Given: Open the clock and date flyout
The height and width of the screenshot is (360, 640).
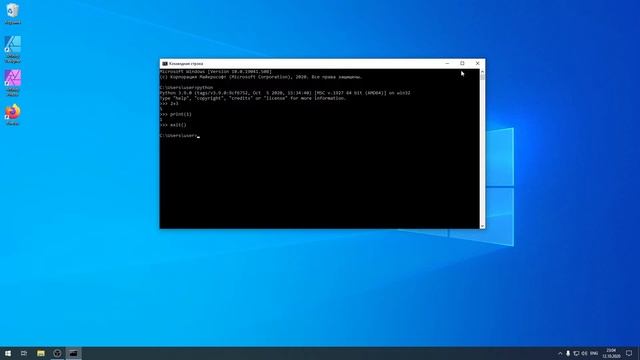Looking at the screenshot, I should [x=611, y=353].
